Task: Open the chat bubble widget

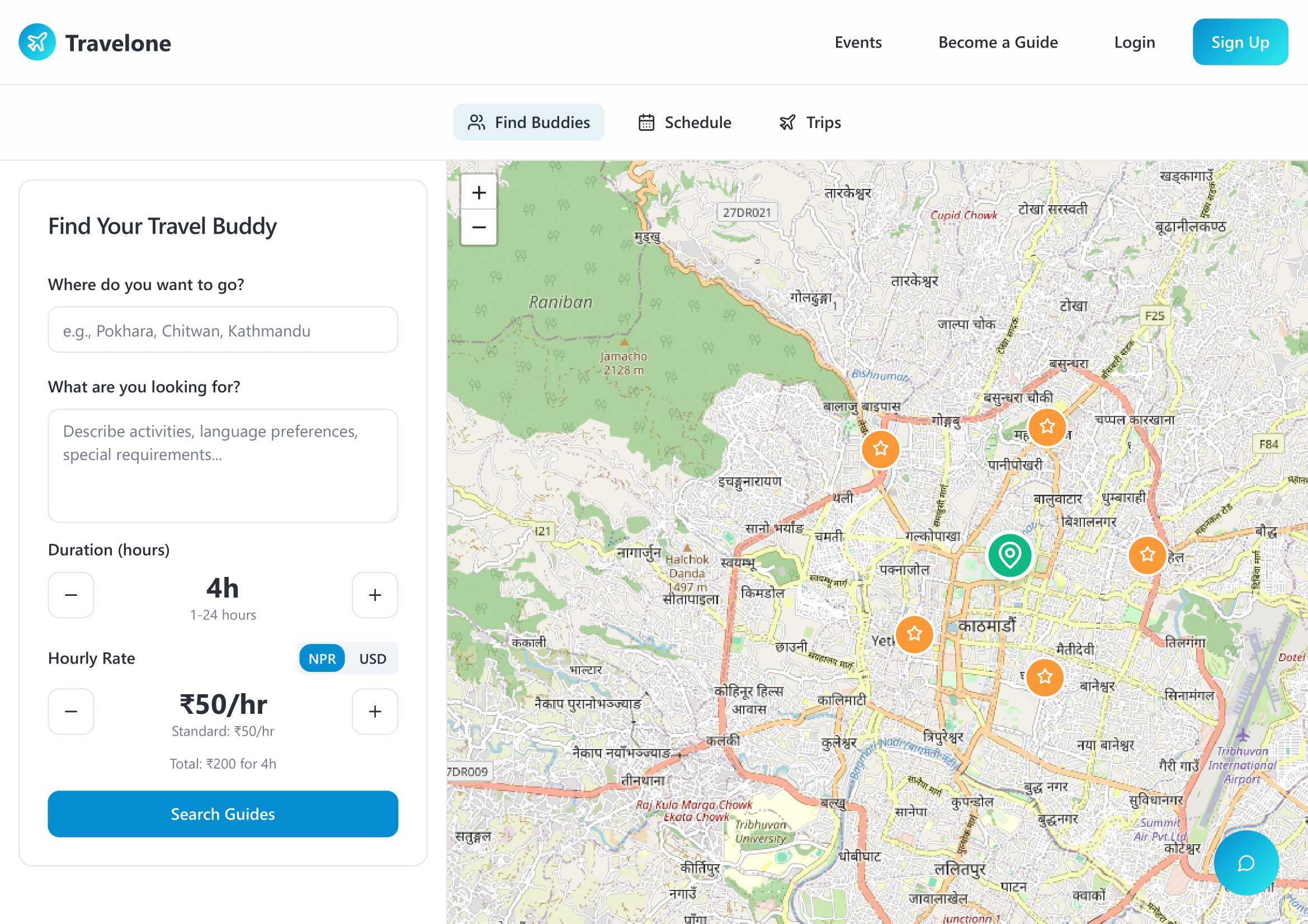Action: [1245, 863]
